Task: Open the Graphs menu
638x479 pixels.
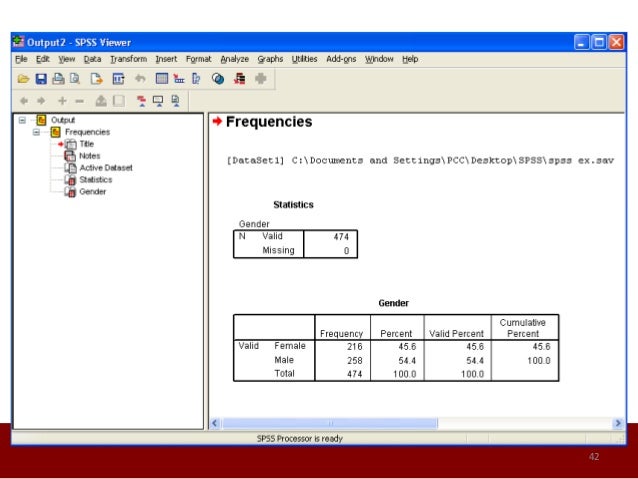Action: [270, 59]
